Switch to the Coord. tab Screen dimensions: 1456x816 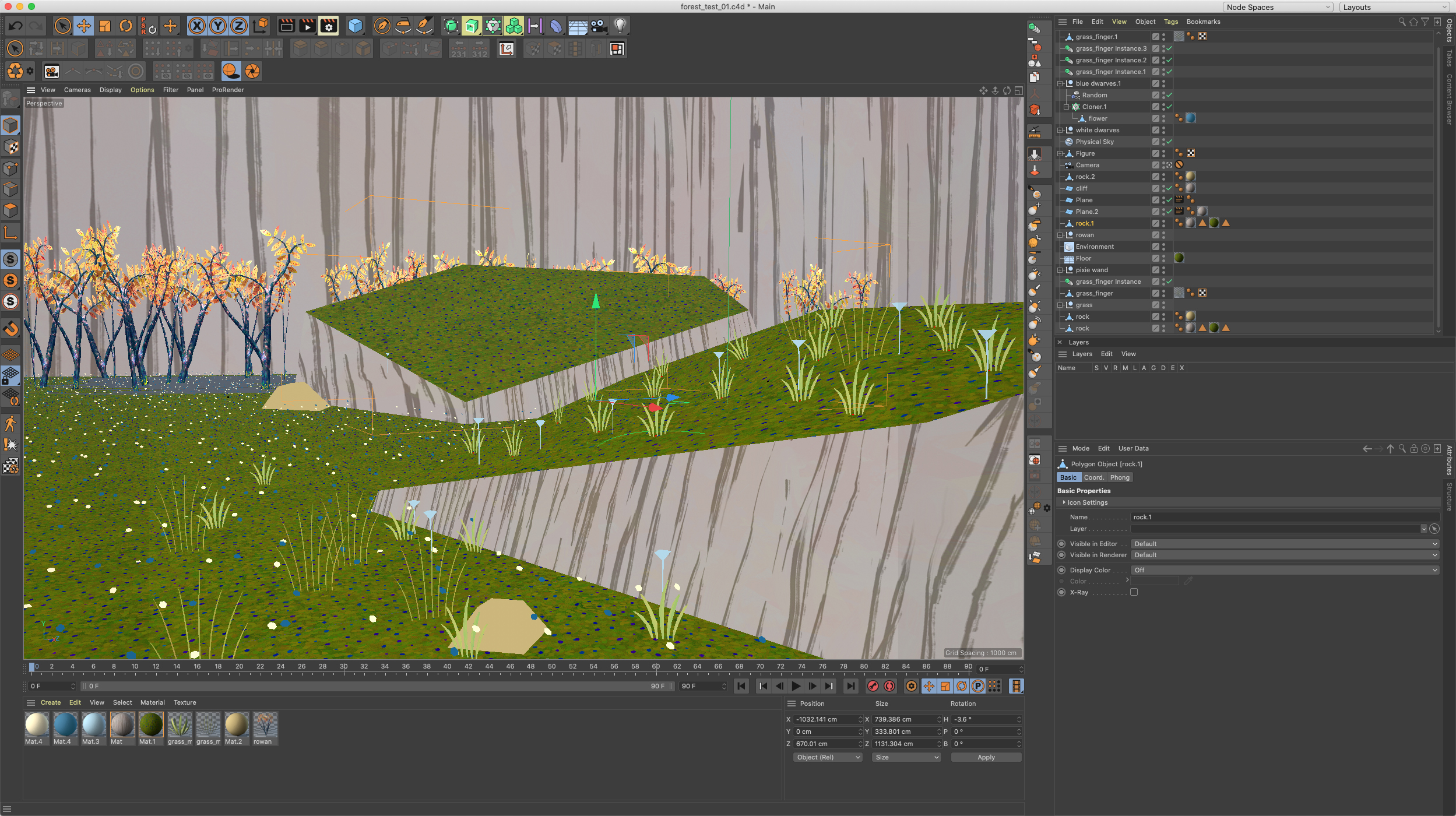(x=1093, y=477)
